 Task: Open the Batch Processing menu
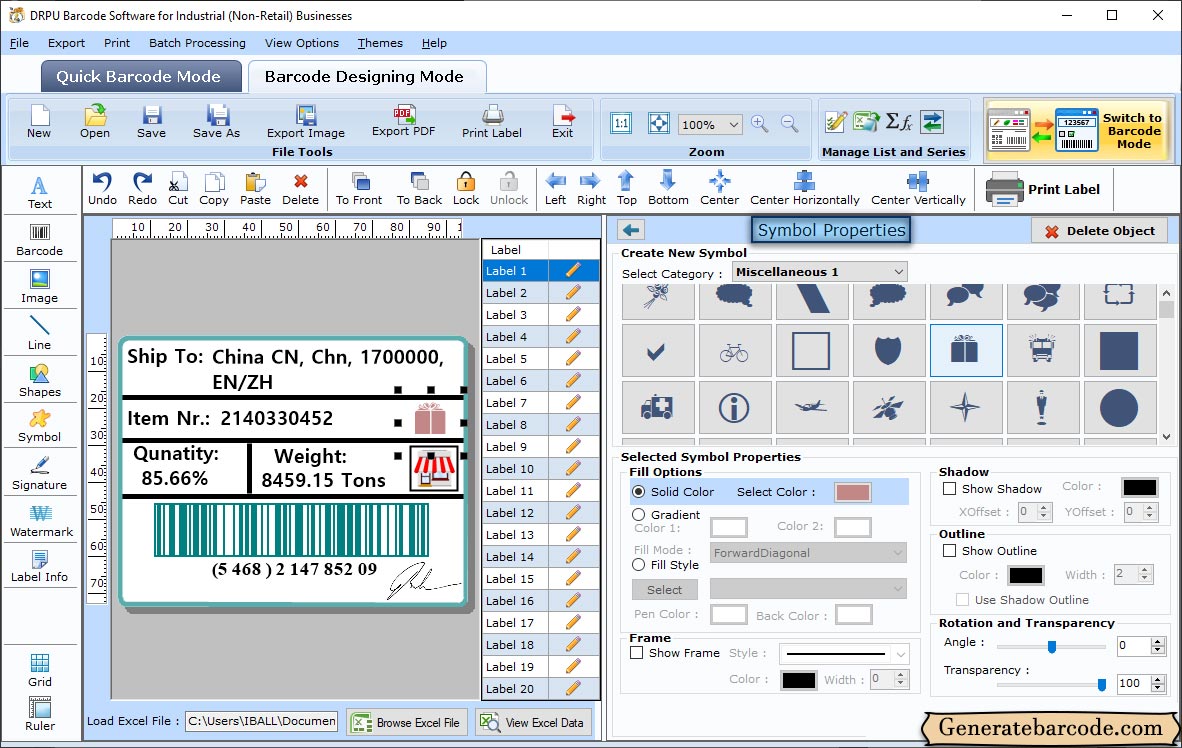(198, 43)
